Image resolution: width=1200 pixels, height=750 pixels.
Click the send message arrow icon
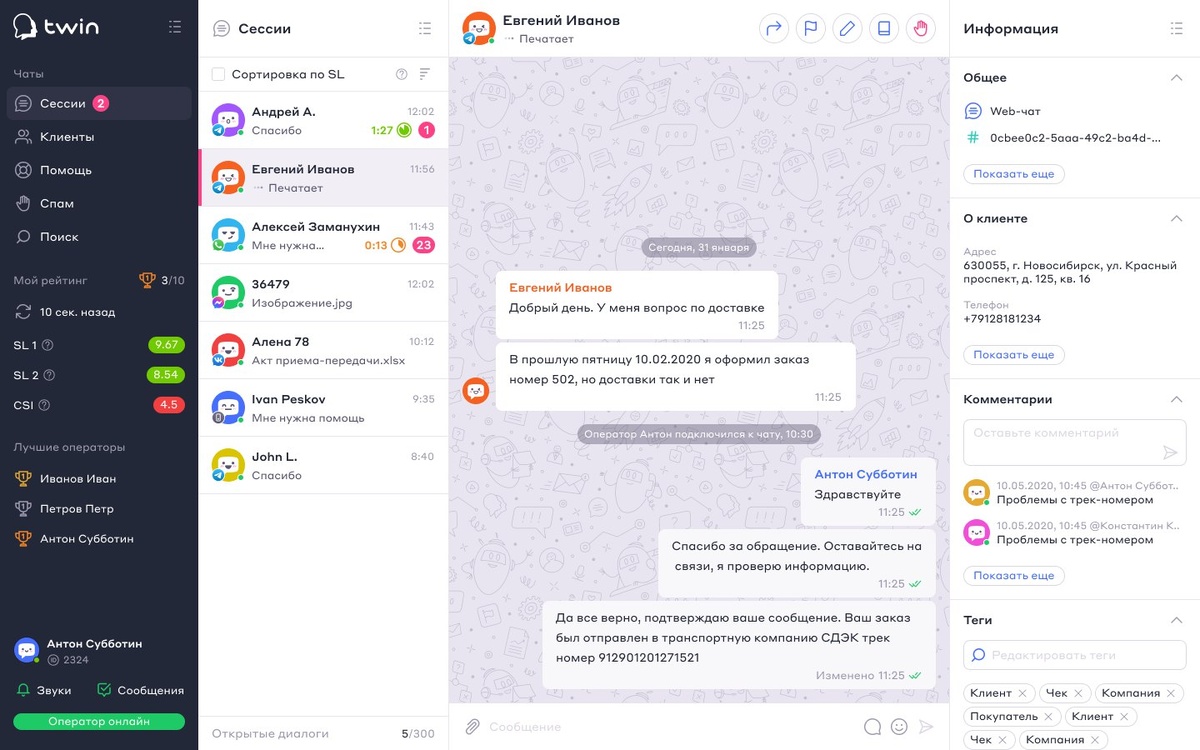pyautogui.click(x=926, y=727)
